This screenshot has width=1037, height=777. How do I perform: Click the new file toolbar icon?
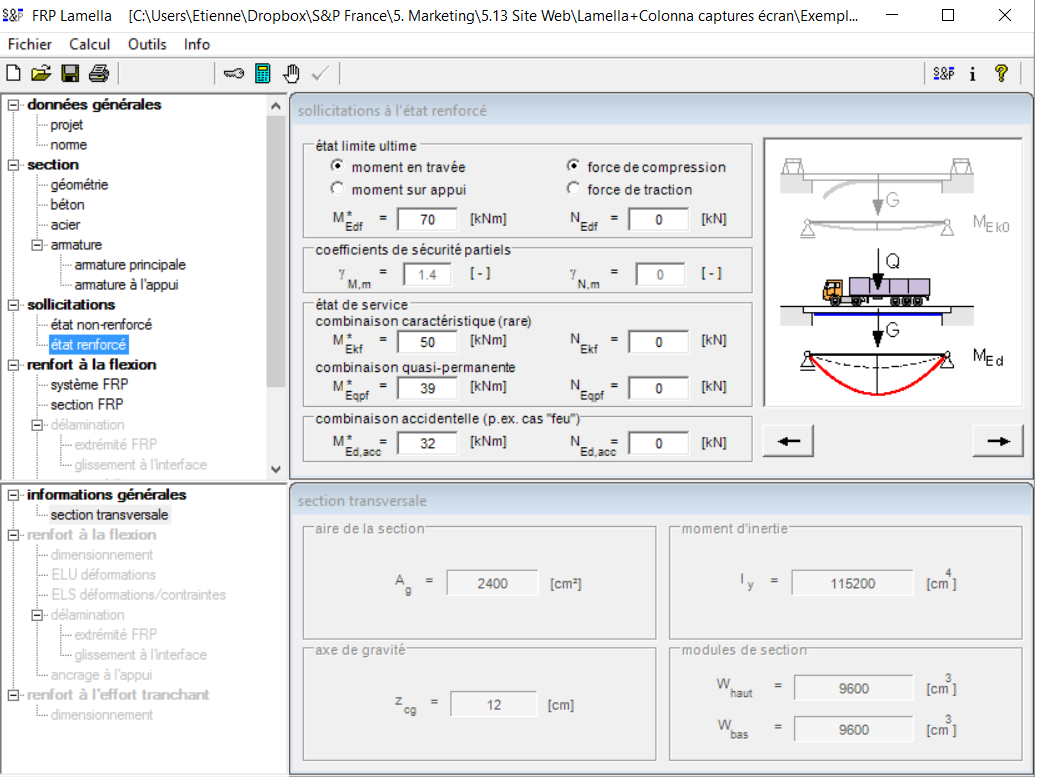(x=13, y=73)
